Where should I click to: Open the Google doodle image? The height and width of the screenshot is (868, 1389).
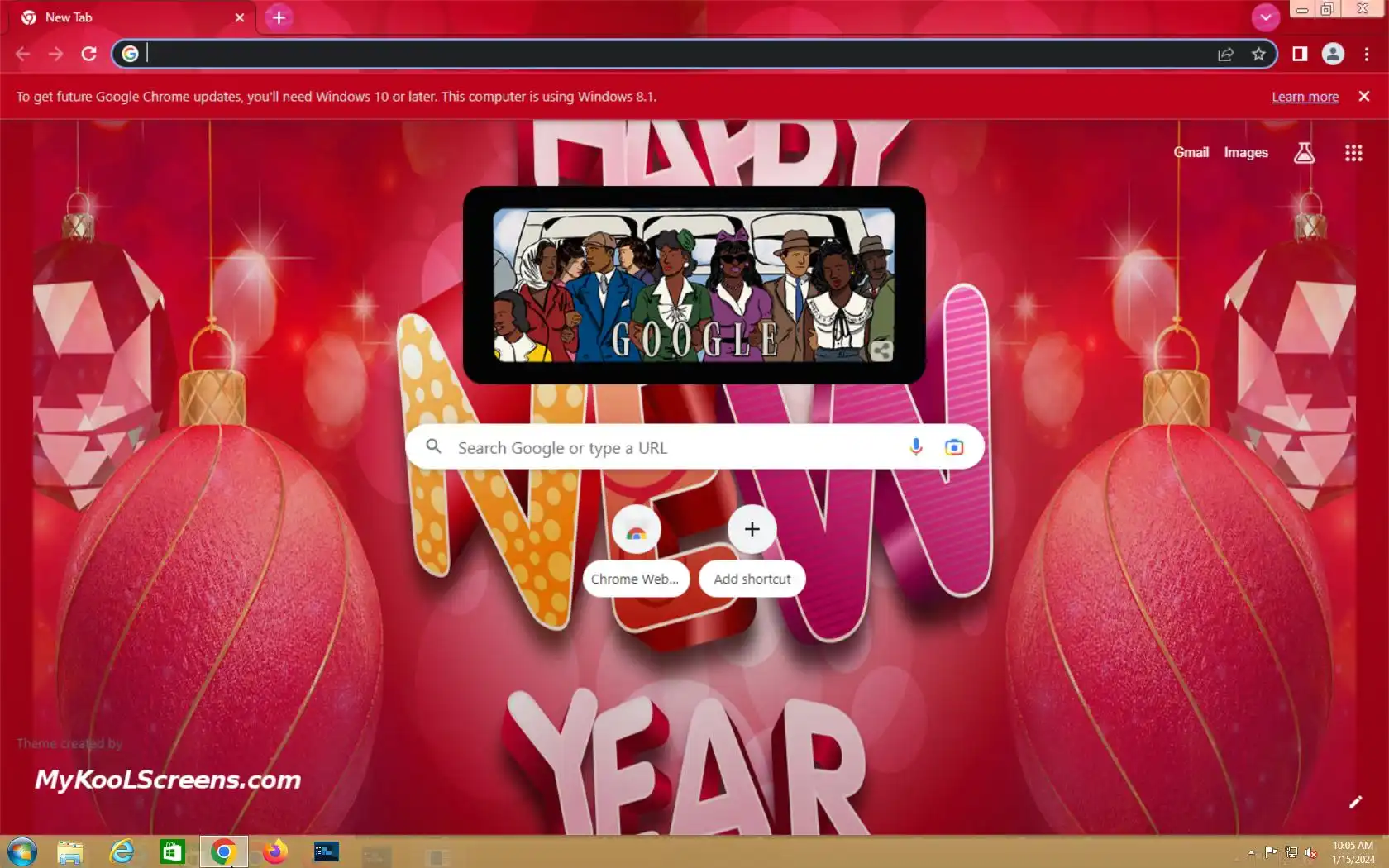[694, 285]
